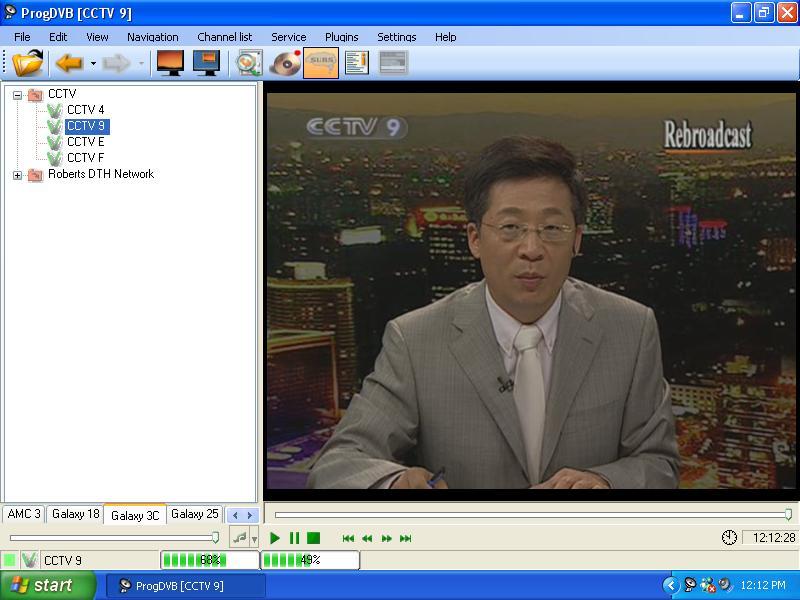
Task: Stop playback with the green Stop button
Action: [313, 538]
